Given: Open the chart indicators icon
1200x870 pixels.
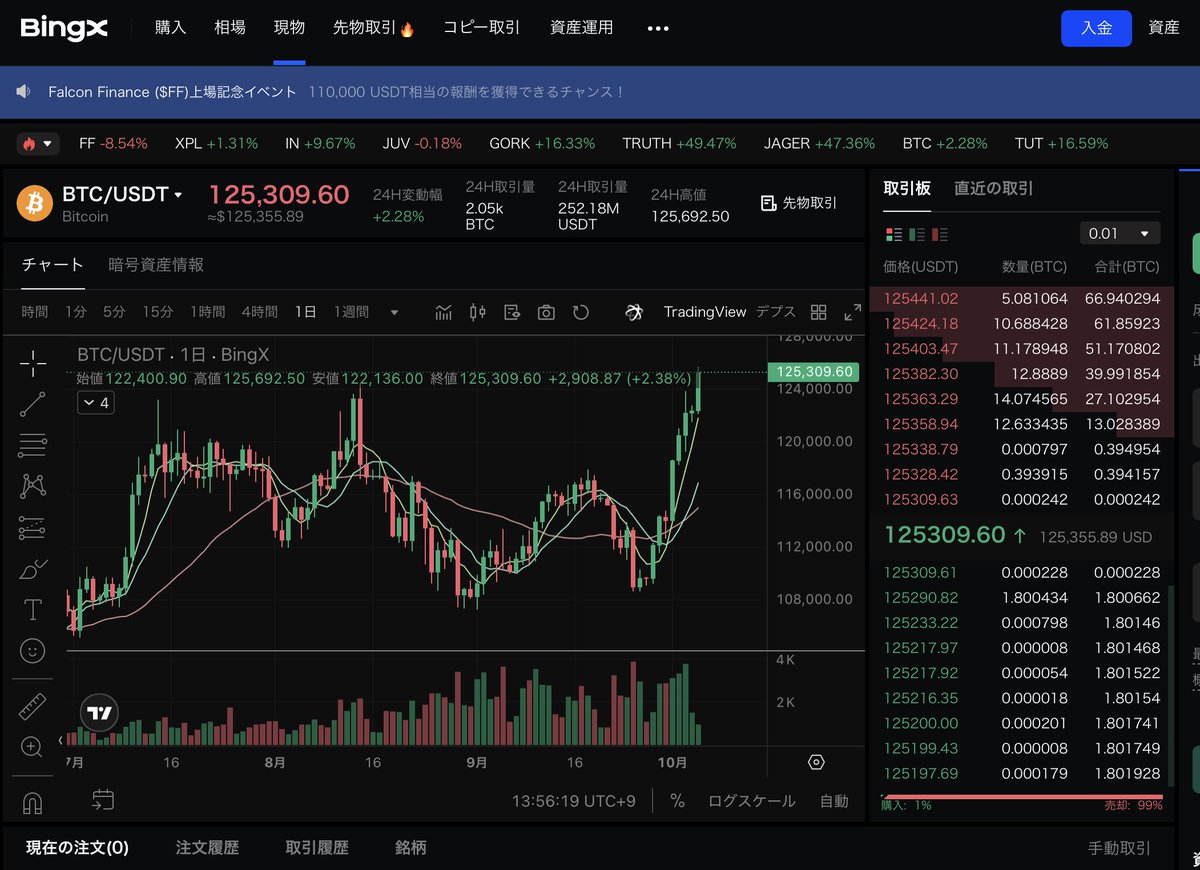Looking at the screenshot, I should pos(444,312).
